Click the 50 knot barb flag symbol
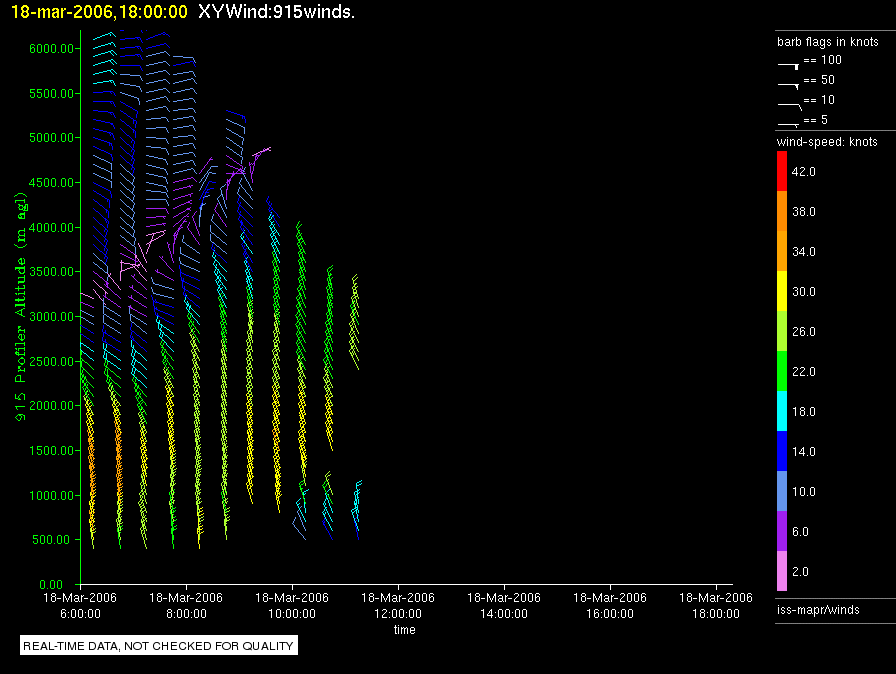896x674 pixels. 789,86
